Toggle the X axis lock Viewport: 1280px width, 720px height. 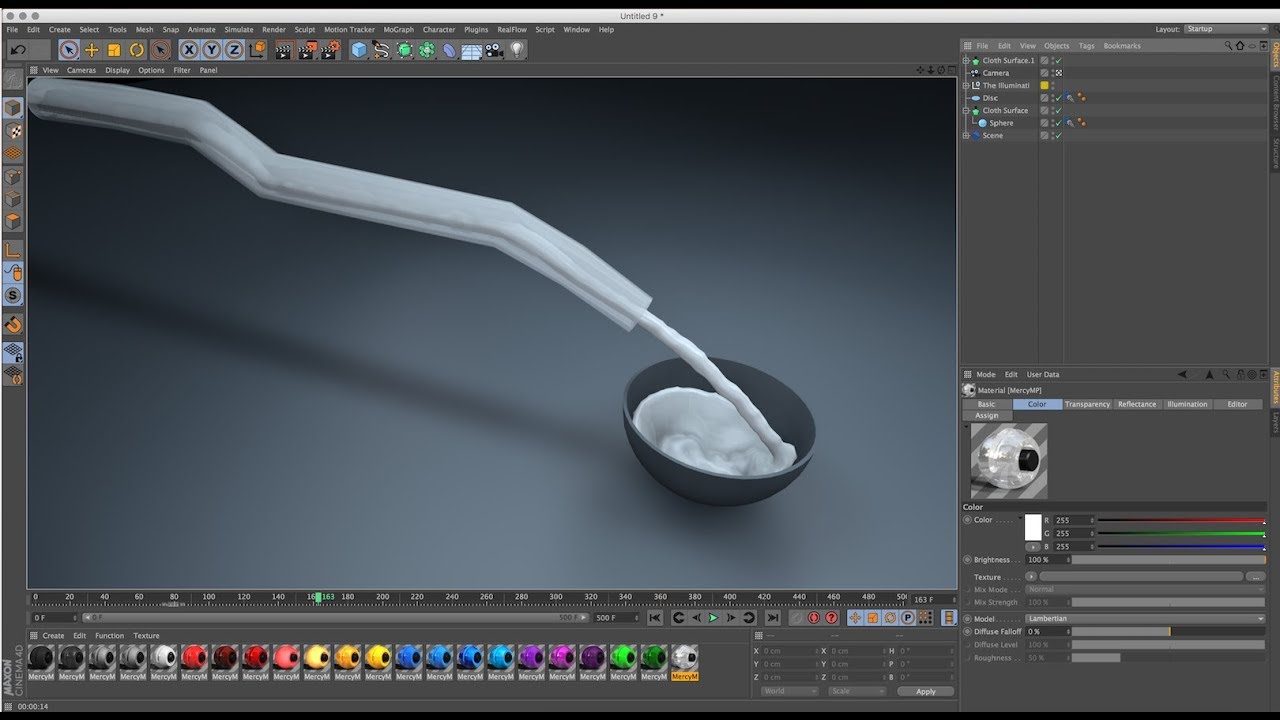(x=189, y=50)
